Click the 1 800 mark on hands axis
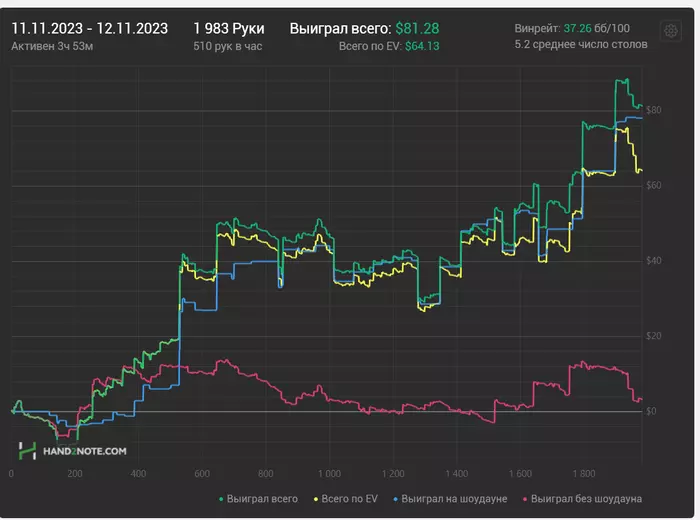700x520 pixels. (583, 474)
